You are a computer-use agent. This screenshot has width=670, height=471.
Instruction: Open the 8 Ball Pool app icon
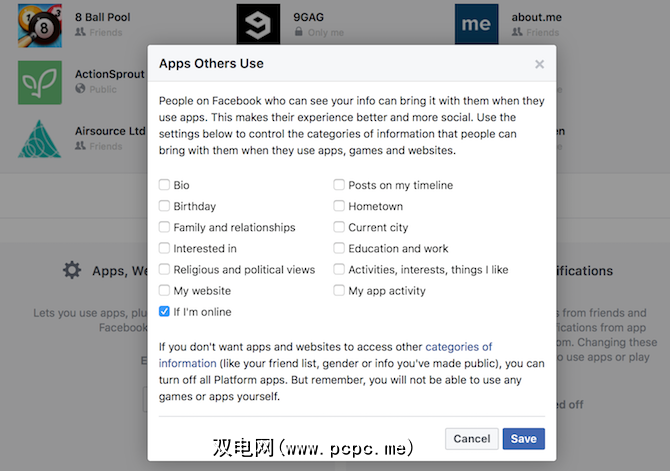coord(40,25)
